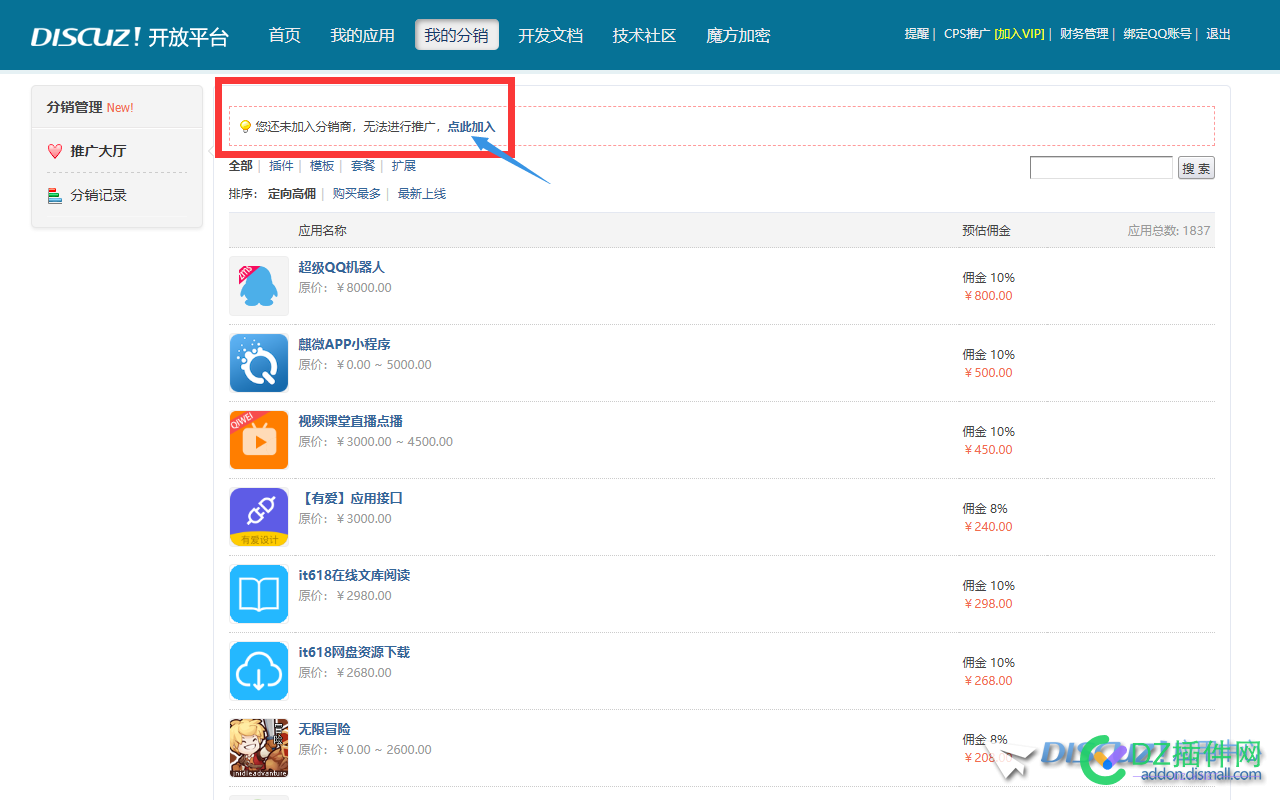1280x800 pixels.
Task: Click the heart icon beside 推广大厅
Action: pyautogui.click(x=55, y=151)
